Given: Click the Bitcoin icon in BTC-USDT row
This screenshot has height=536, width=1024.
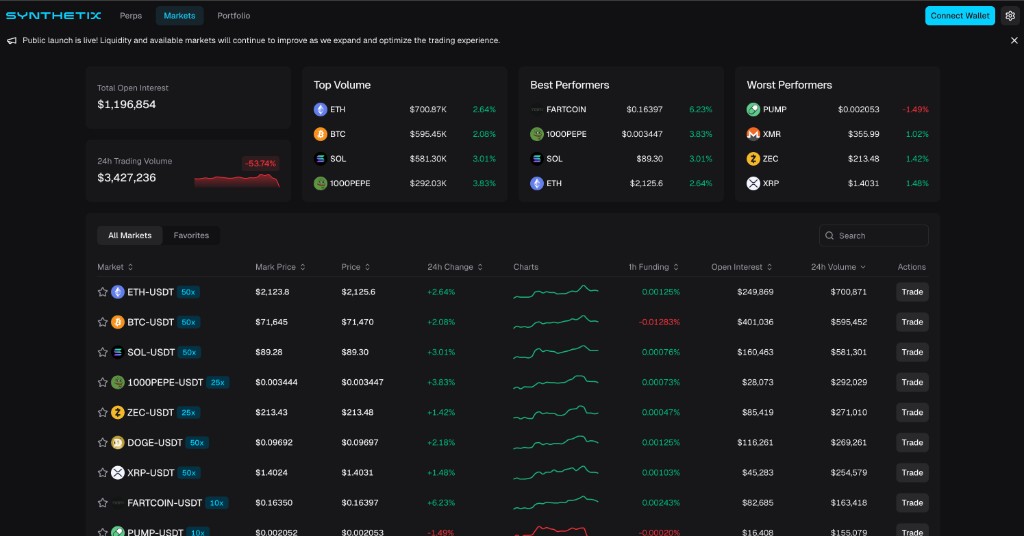Looking at the screenshot, I should 118,322.
